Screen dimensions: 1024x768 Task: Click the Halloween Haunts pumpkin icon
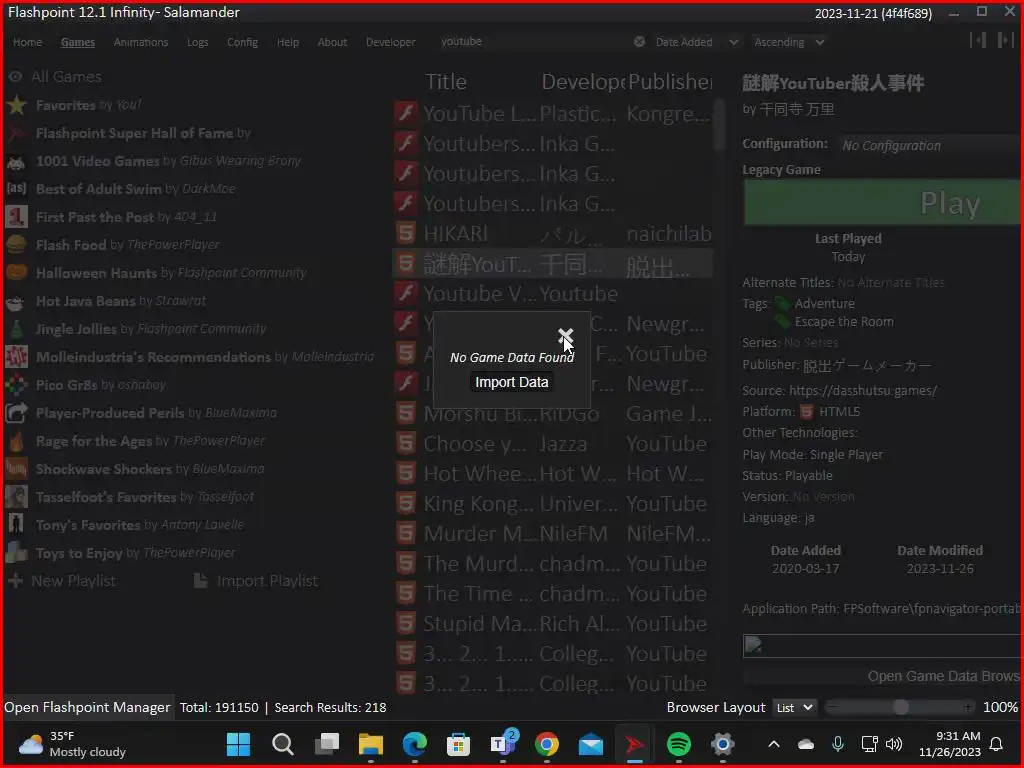16,272
